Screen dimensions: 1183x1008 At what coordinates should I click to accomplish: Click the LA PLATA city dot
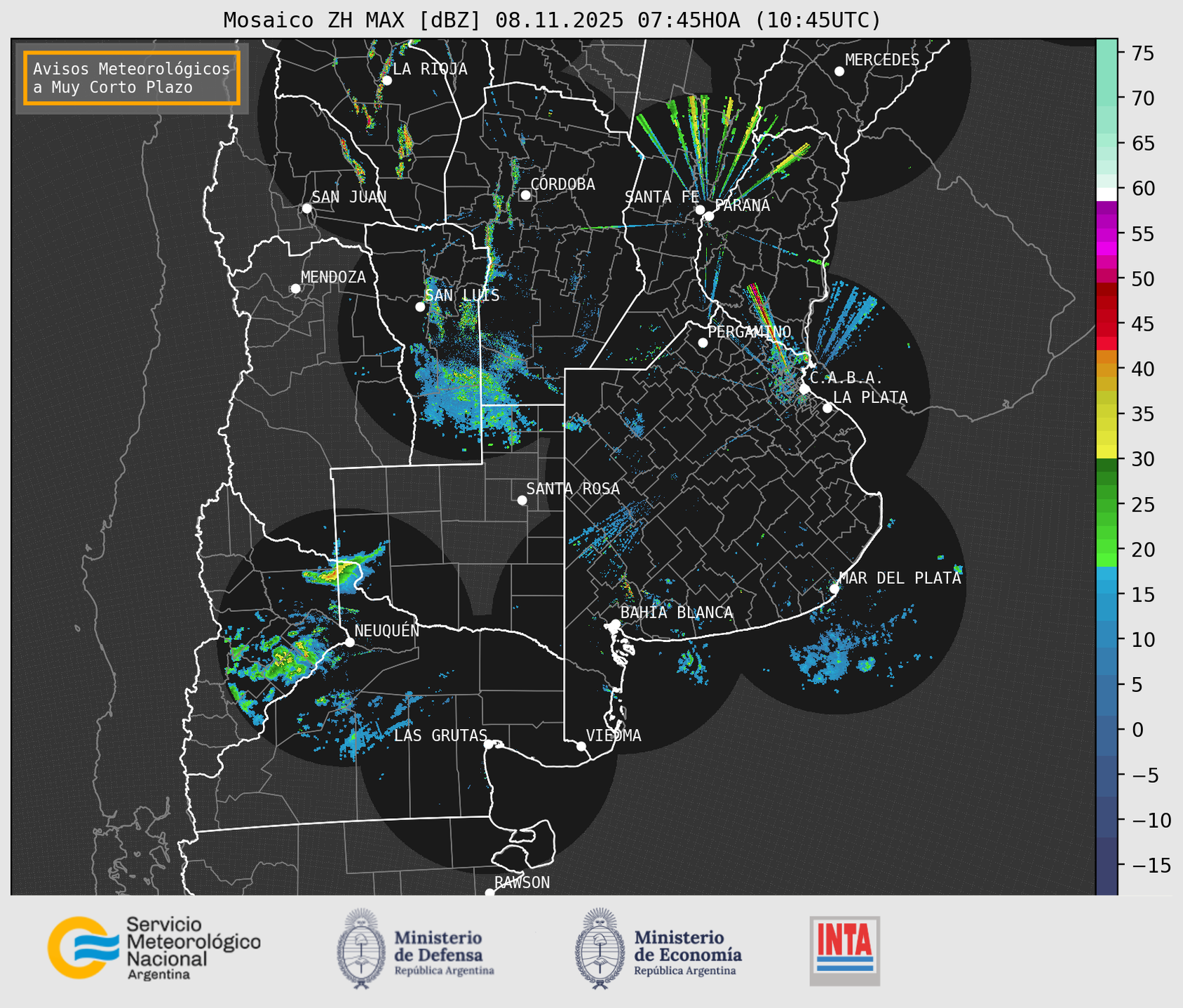click(827, 408)
